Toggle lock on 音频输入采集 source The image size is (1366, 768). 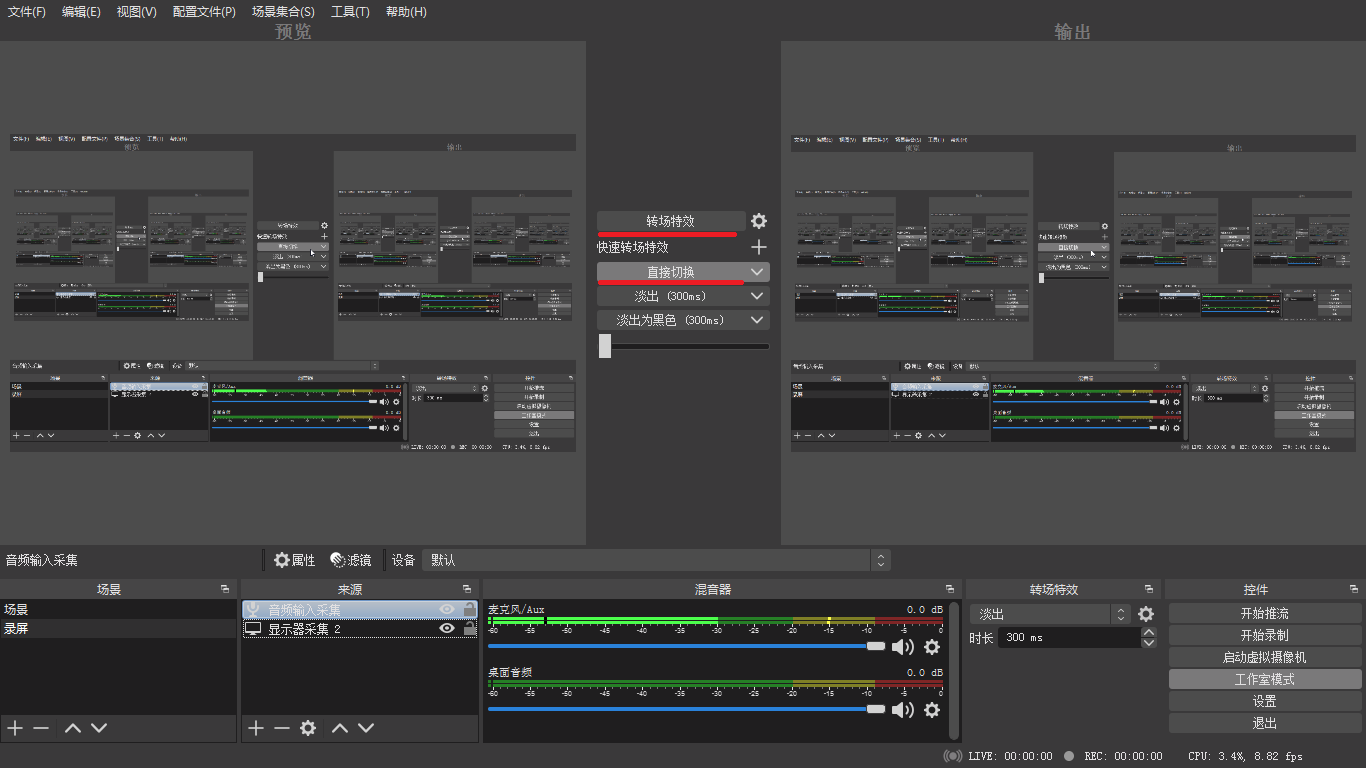click(469, 609)
